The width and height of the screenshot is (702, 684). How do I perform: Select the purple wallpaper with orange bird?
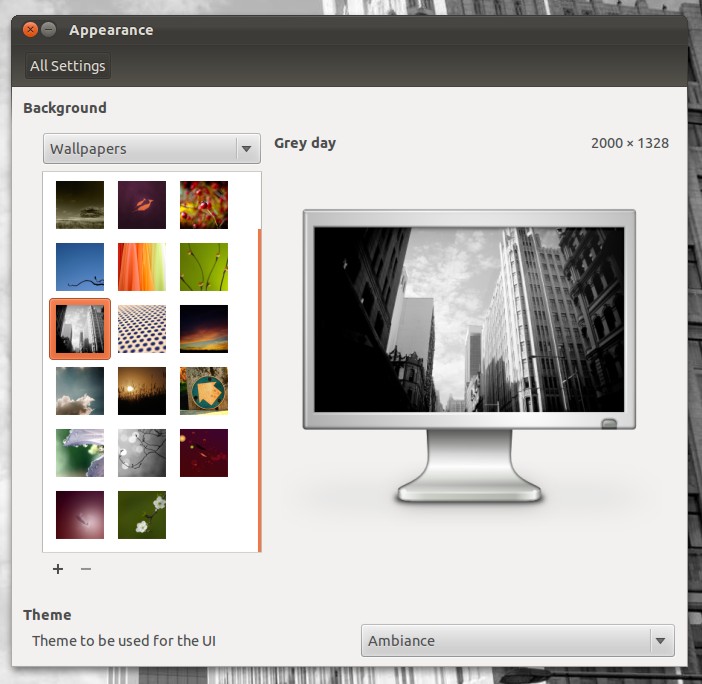142,205
